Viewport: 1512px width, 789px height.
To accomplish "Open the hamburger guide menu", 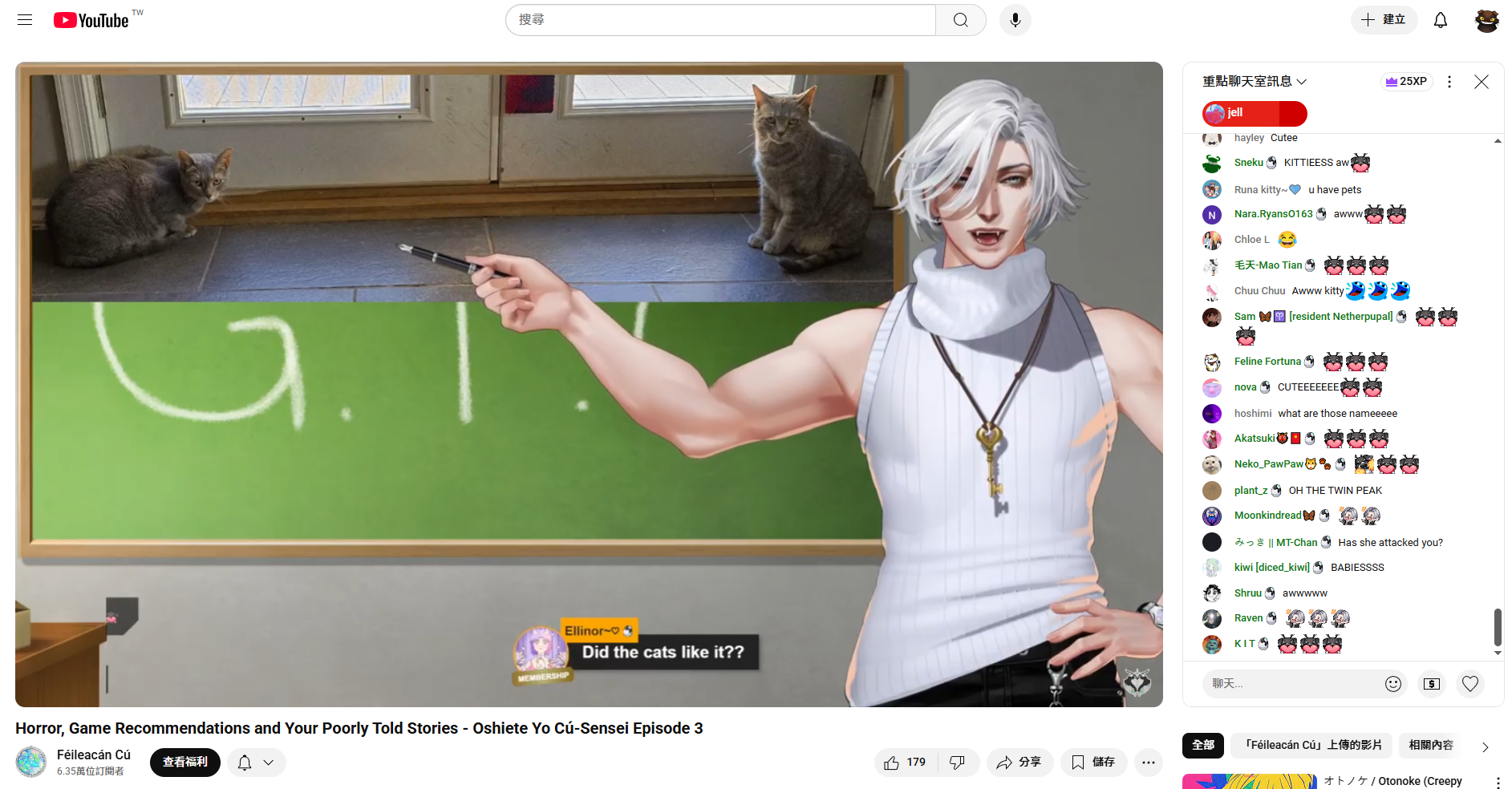I will pyautogui.click(x=25, y=20).
